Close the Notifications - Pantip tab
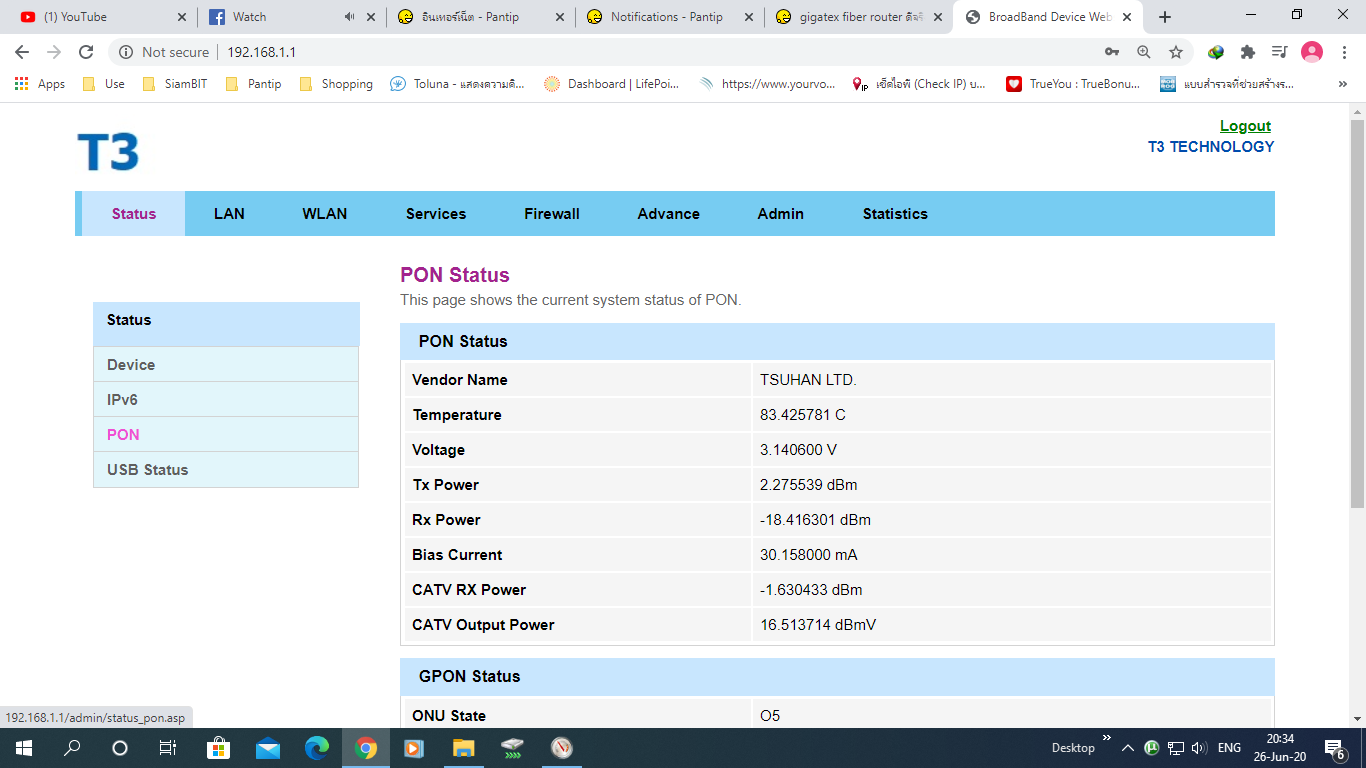Image resolution: width=1366 pixels, height=768 pixels. (747, 17)
